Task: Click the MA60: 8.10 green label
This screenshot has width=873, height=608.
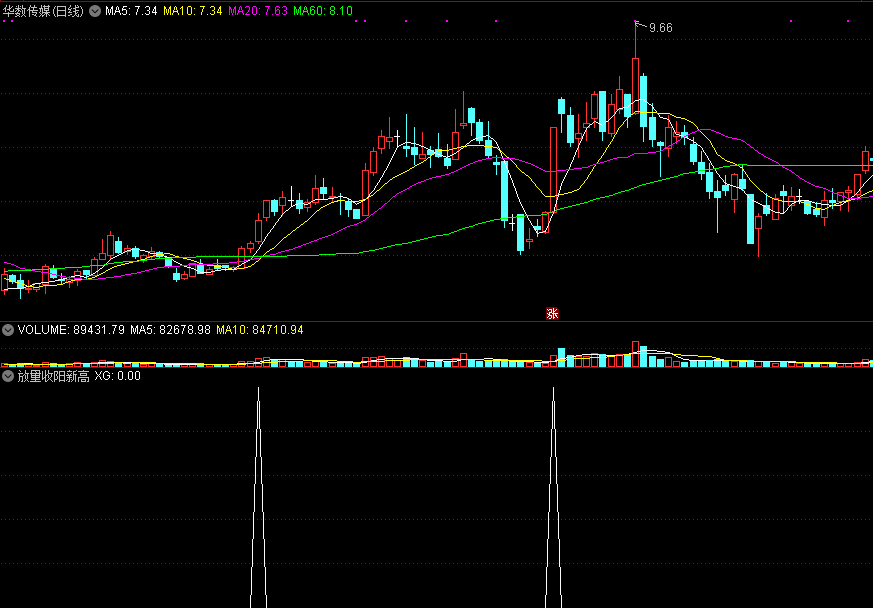Action: coord(323,11)
